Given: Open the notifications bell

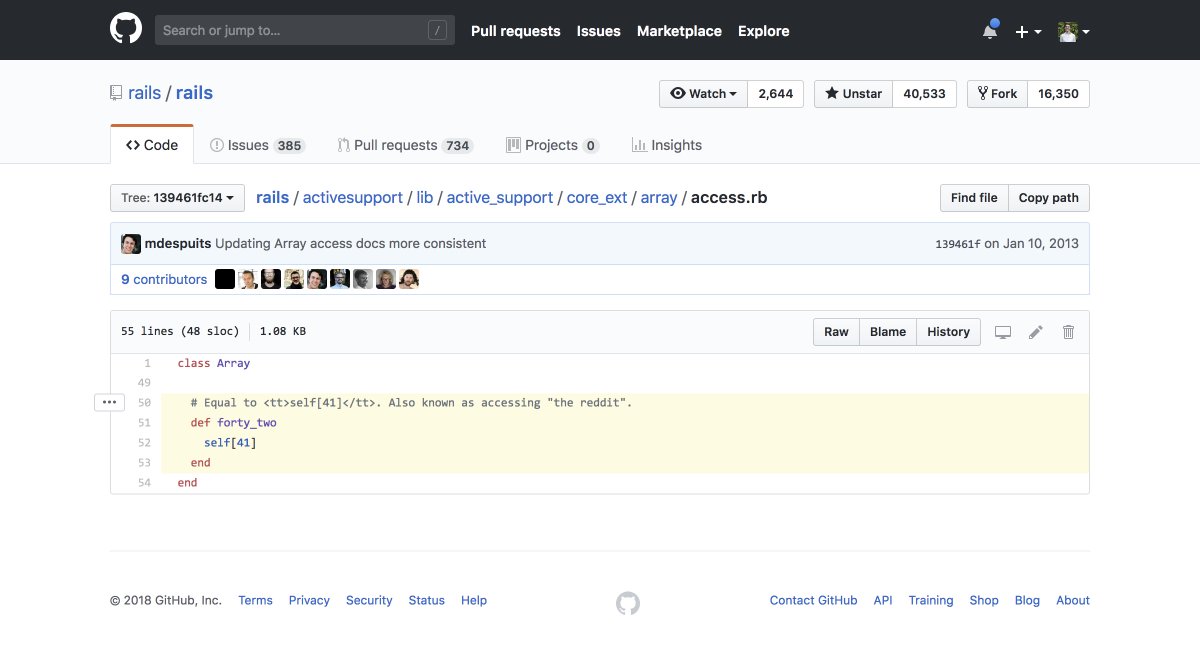Looking at the screenshot, I should pyautogui.click(x=990, y=30).
